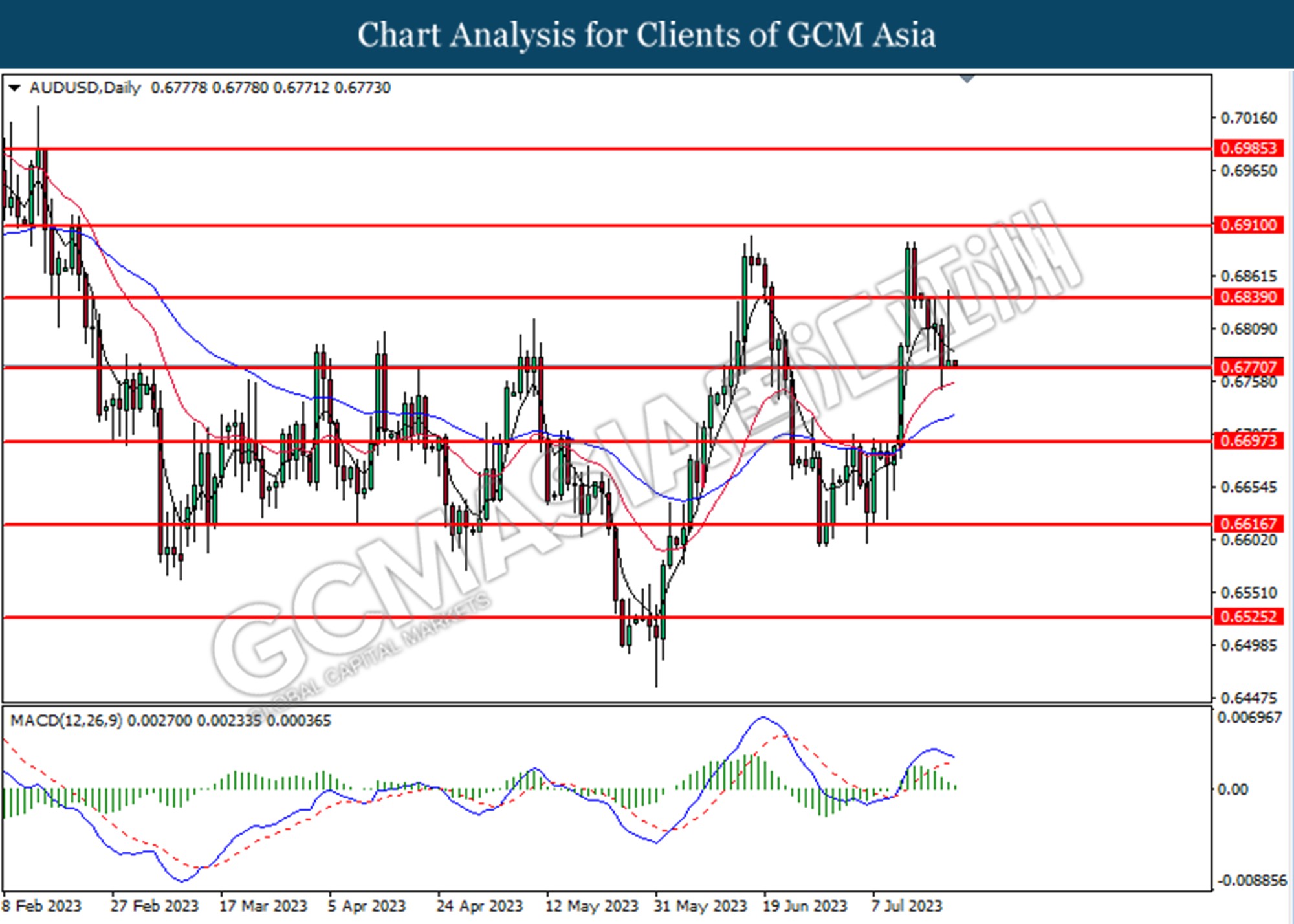Click the 0.64475 price scale value
Screen dimensions: 1294x924
pyautogui.click(x=1249, y=698)
